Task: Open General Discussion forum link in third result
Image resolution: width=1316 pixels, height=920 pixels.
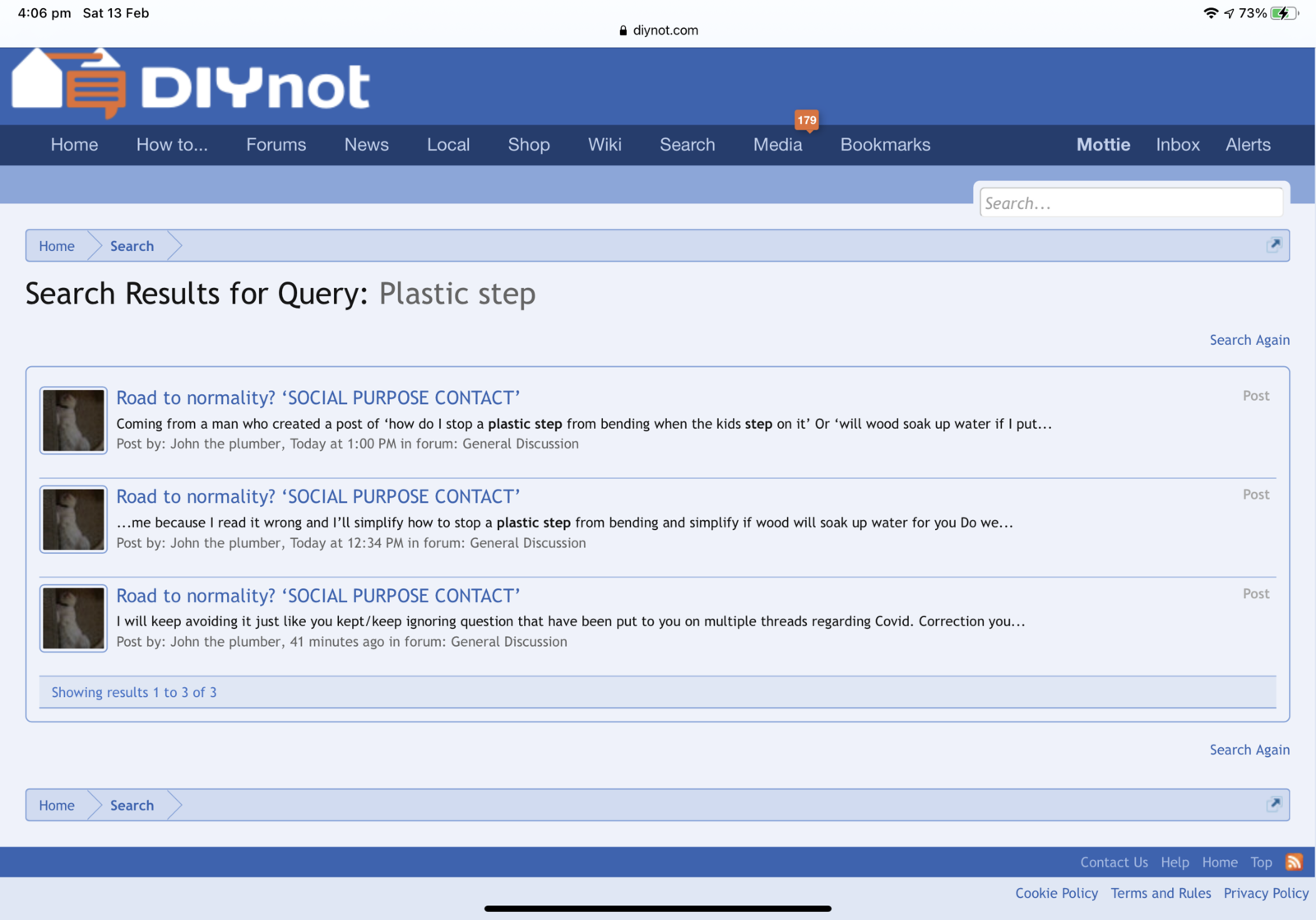Action: [508, 642]
